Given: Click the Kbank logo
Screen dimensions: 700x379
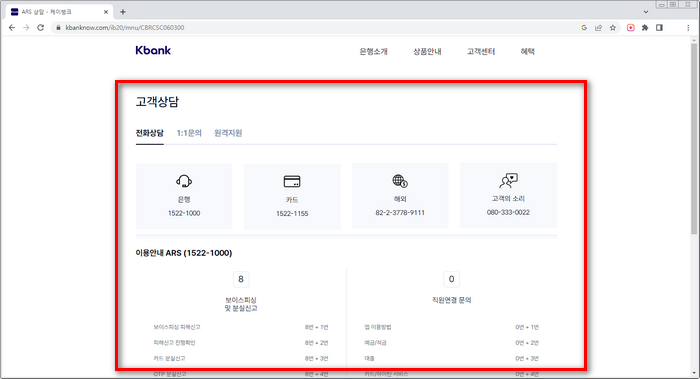Looking at the screenshot, I should (x=153, y=50).
